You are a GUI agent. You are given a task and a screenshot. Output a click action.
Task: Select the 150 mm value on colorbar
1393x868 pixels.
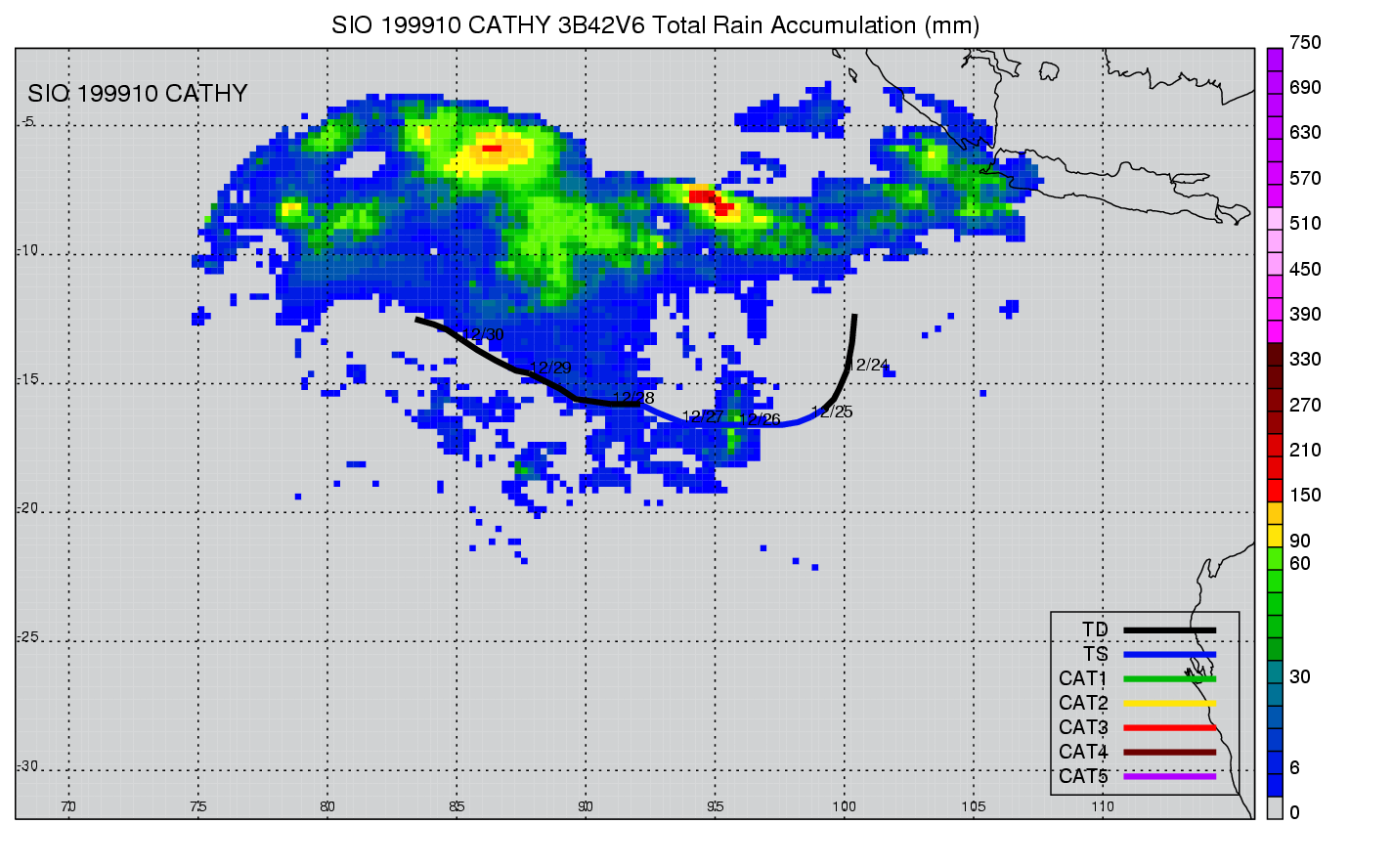[x=1305, y=496]
